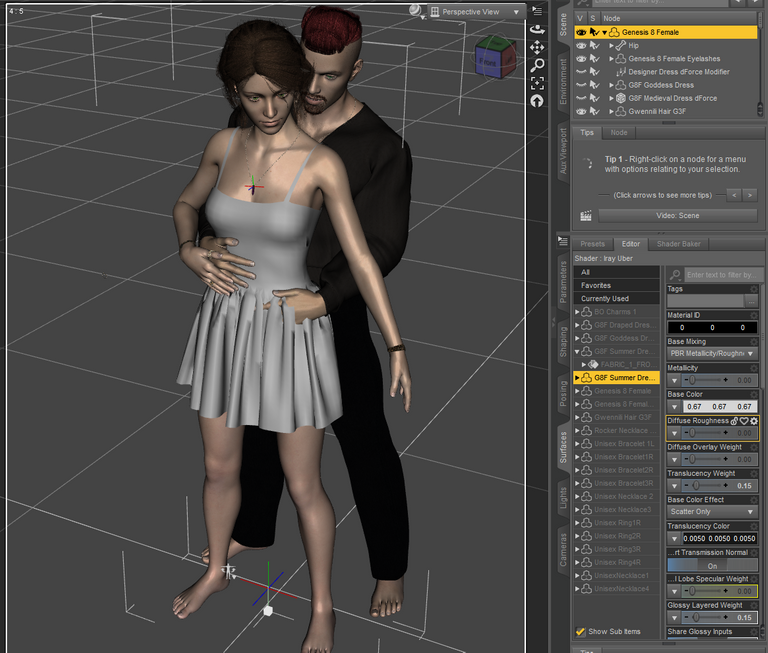Open the Posing side tab
Image resolution: width=768 pixels, height=653 pixels.
coord(563,393)
